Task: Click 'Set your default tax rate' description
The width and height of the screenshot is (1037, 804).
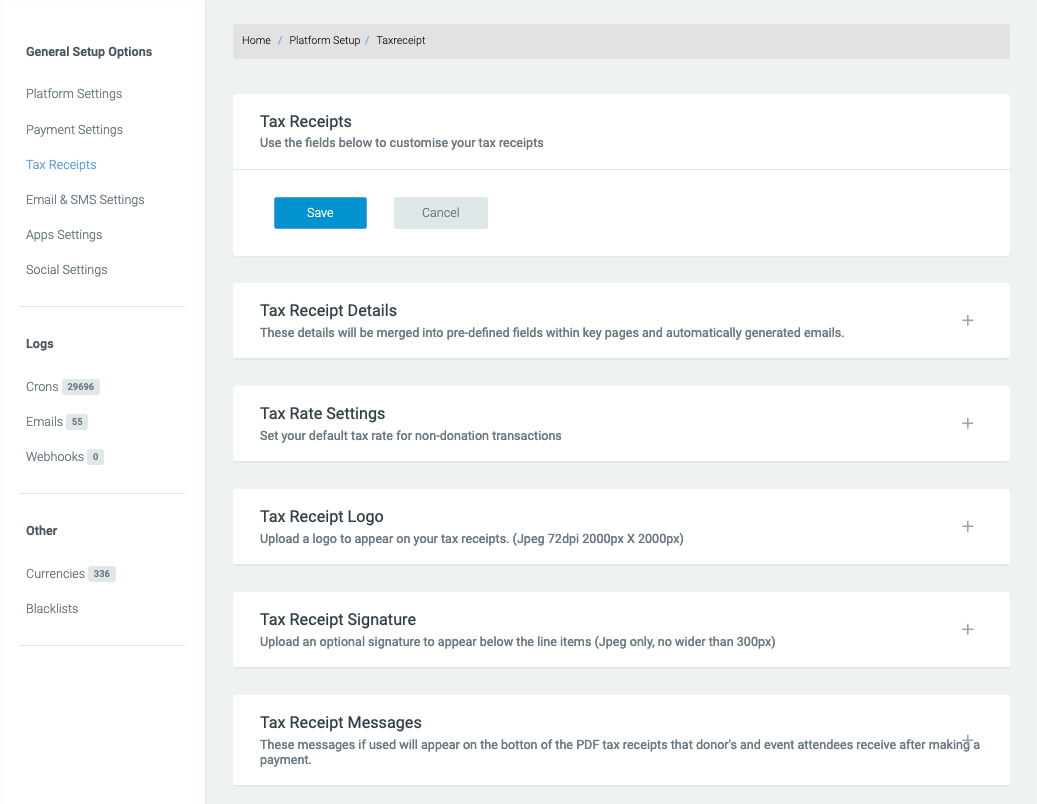Action: coord(410,436)
